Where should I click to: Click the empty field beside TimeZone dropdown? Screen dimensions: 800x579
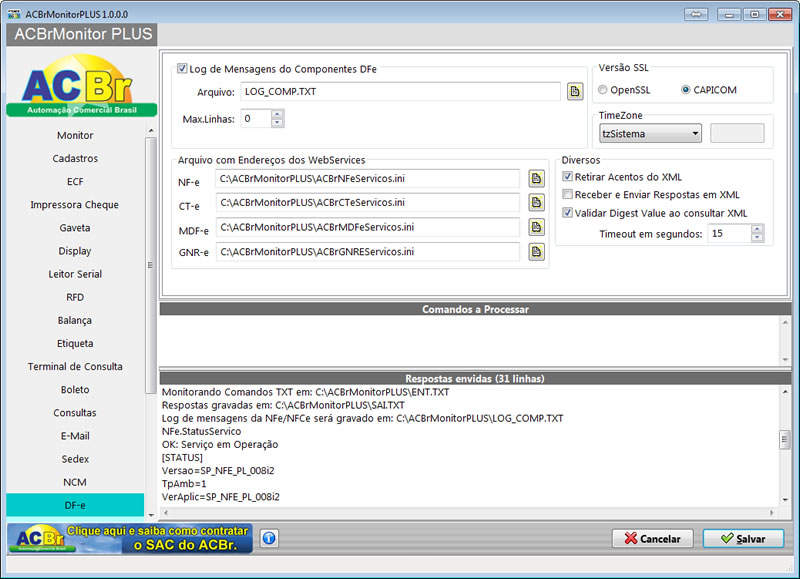pos(737,133)
